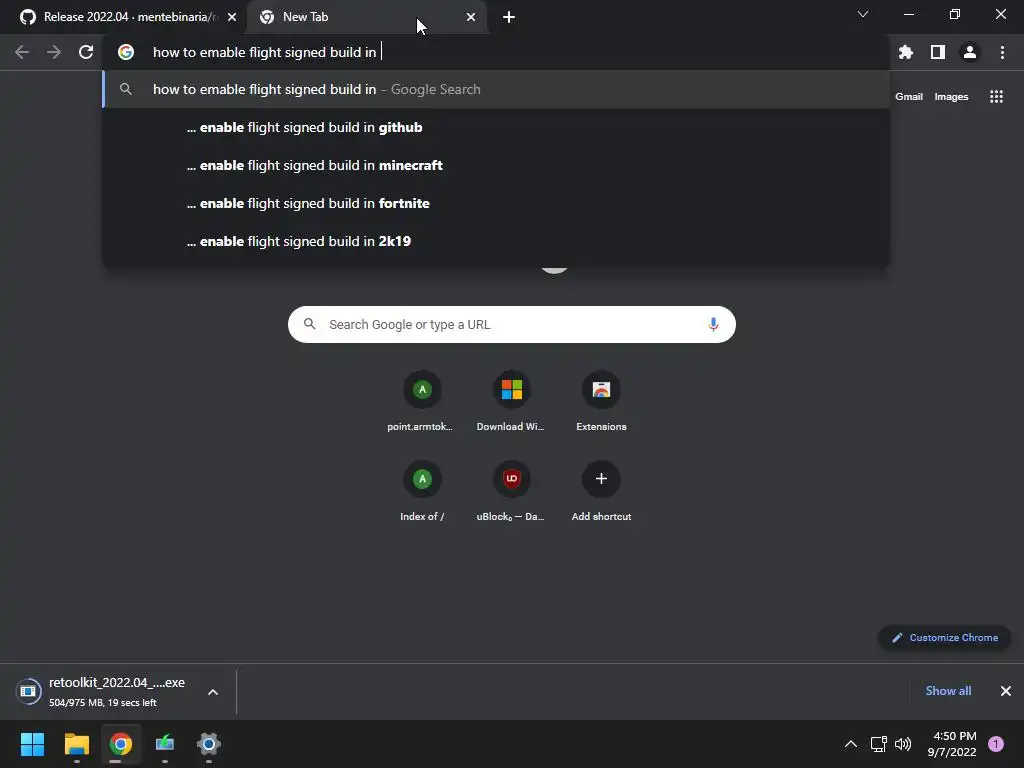Click the forward navigation arrow
Viewport: 1024px width, 768px height.
[54, 52]
